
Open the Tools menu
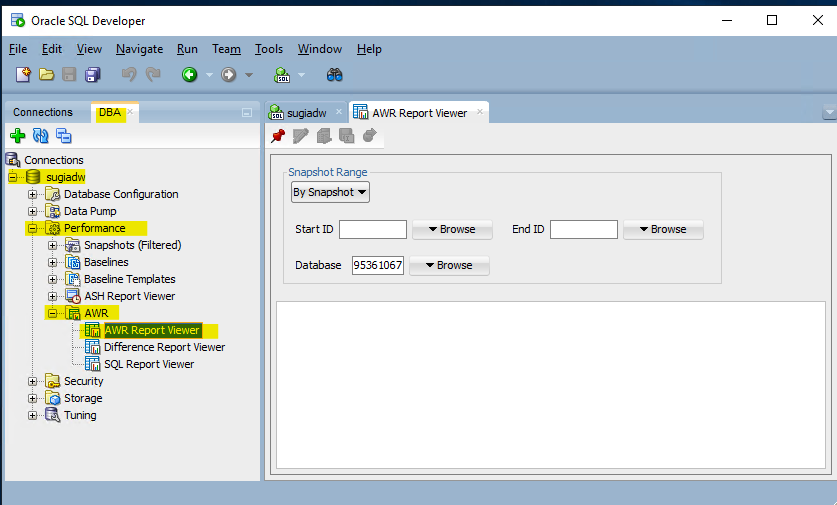[x=269, y=49]
